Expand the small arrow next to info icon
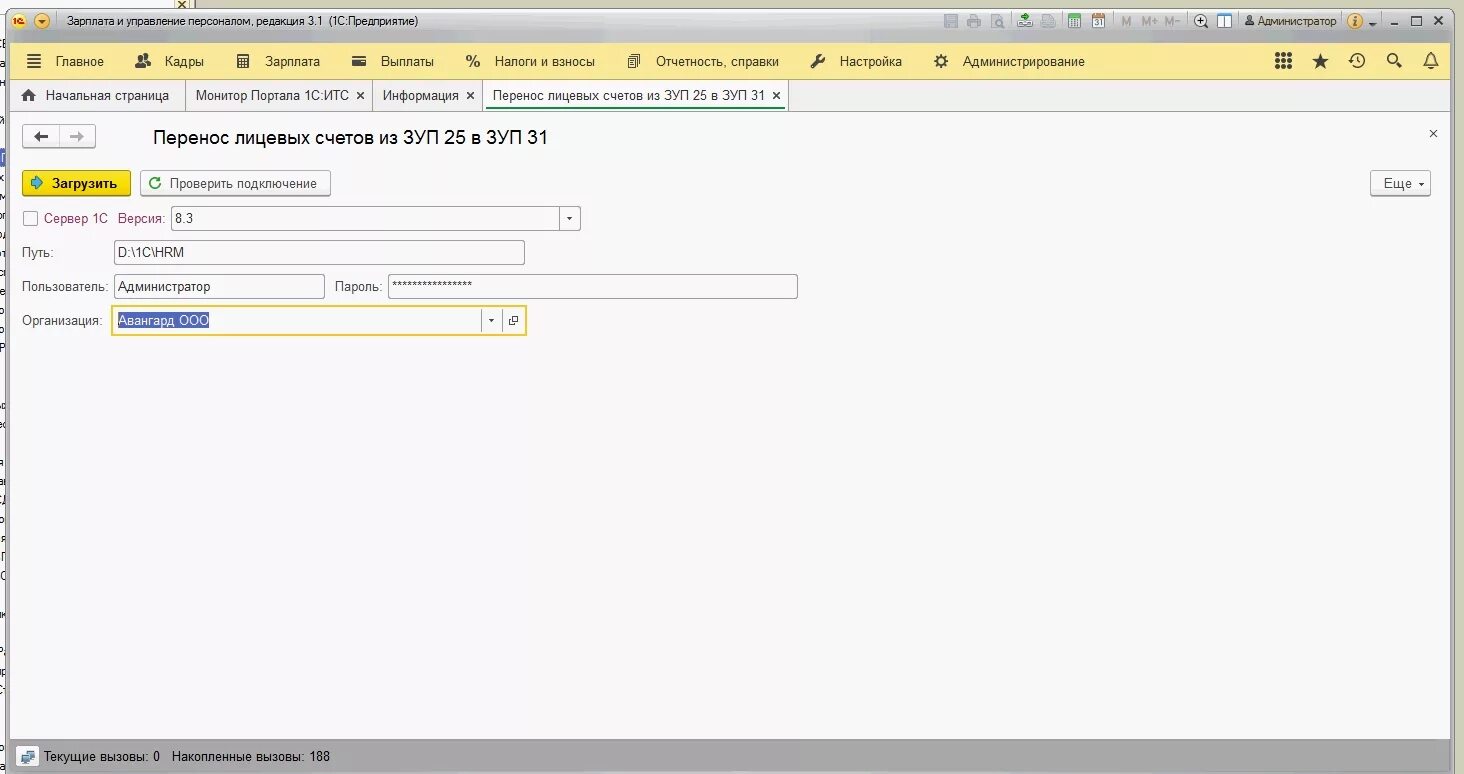1464x774 pixels. [1373, 22]
